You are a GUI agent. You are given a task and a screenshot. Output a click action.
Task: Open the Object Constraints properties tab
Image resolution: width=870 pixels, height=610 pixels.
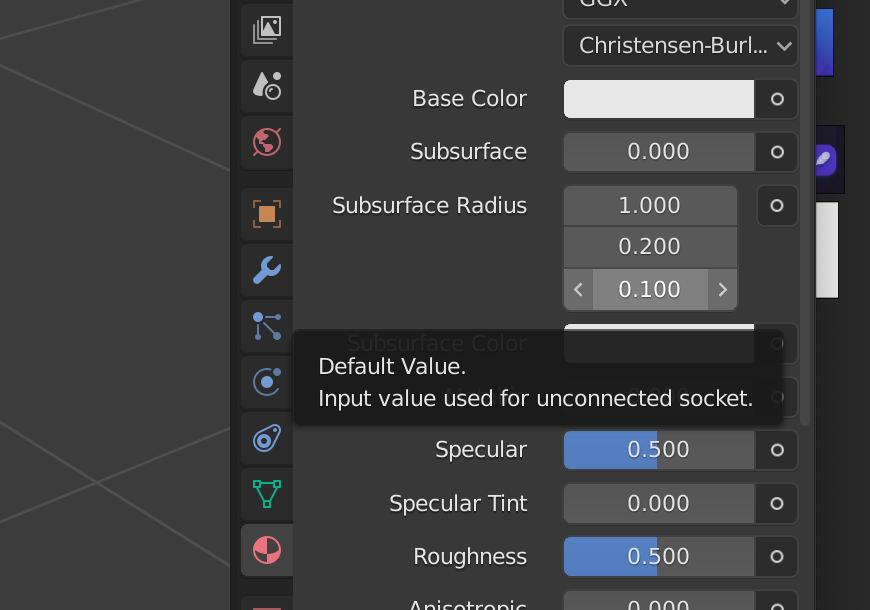point(267,438)
